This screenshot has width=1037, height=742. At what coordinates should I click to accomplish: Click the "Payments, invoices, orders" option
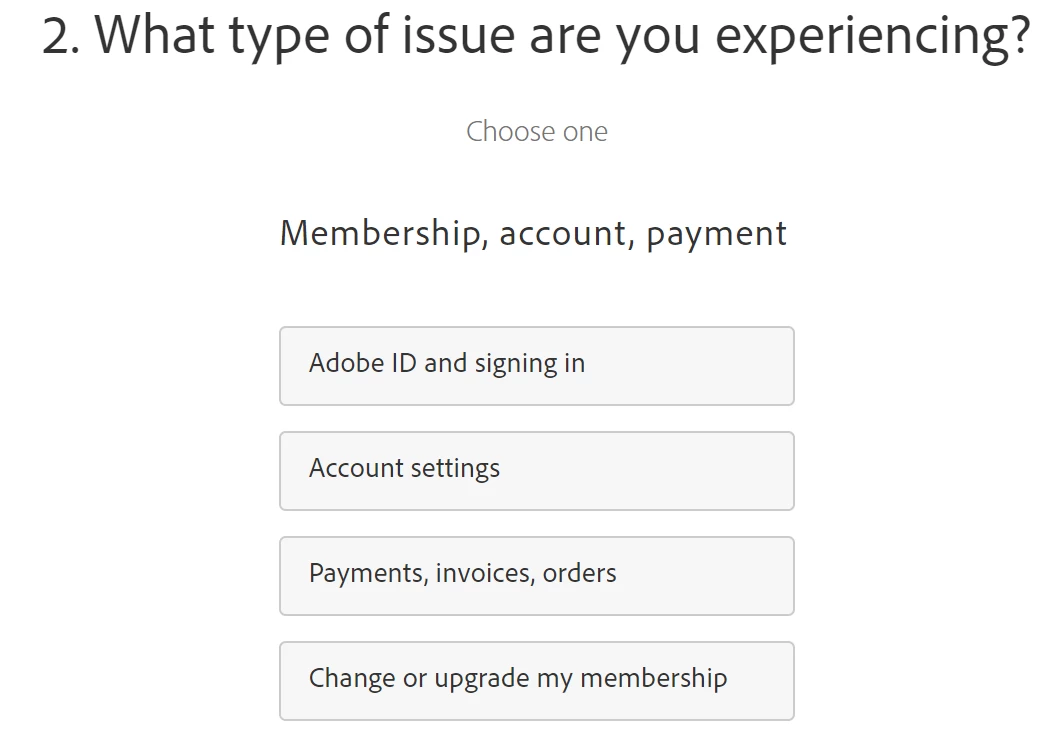pyautogui.click(x=536, y=576)
